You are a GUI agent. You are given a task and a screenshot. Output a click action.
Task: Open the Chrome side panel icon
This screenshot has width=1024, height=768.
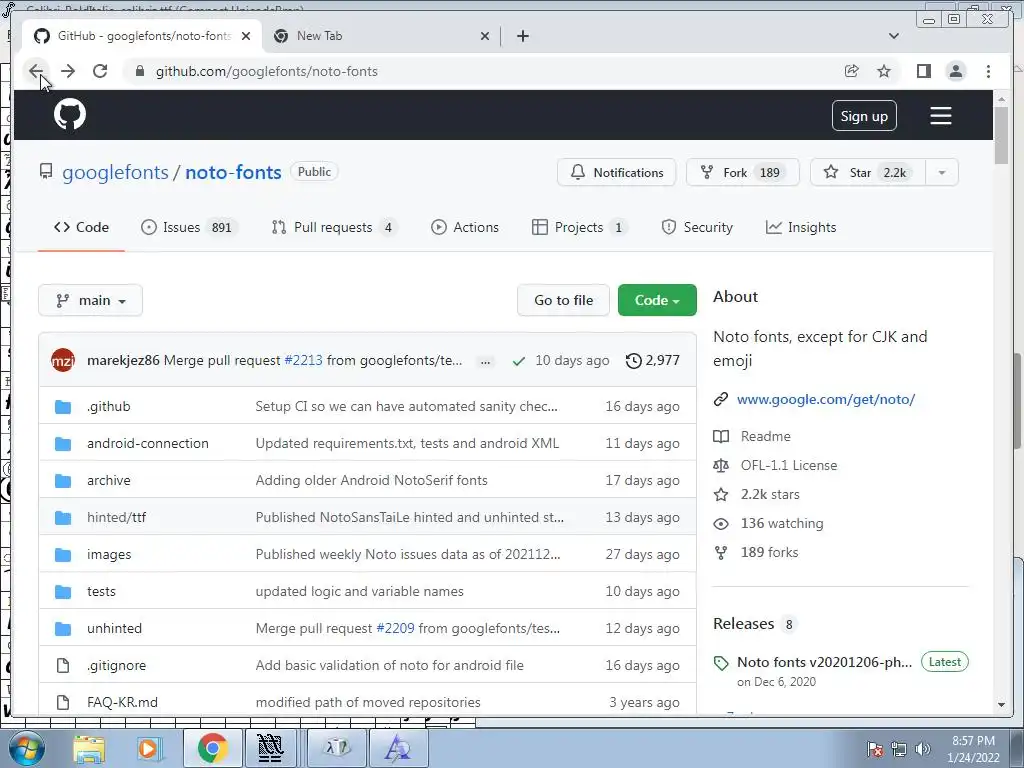coord(923,71)
